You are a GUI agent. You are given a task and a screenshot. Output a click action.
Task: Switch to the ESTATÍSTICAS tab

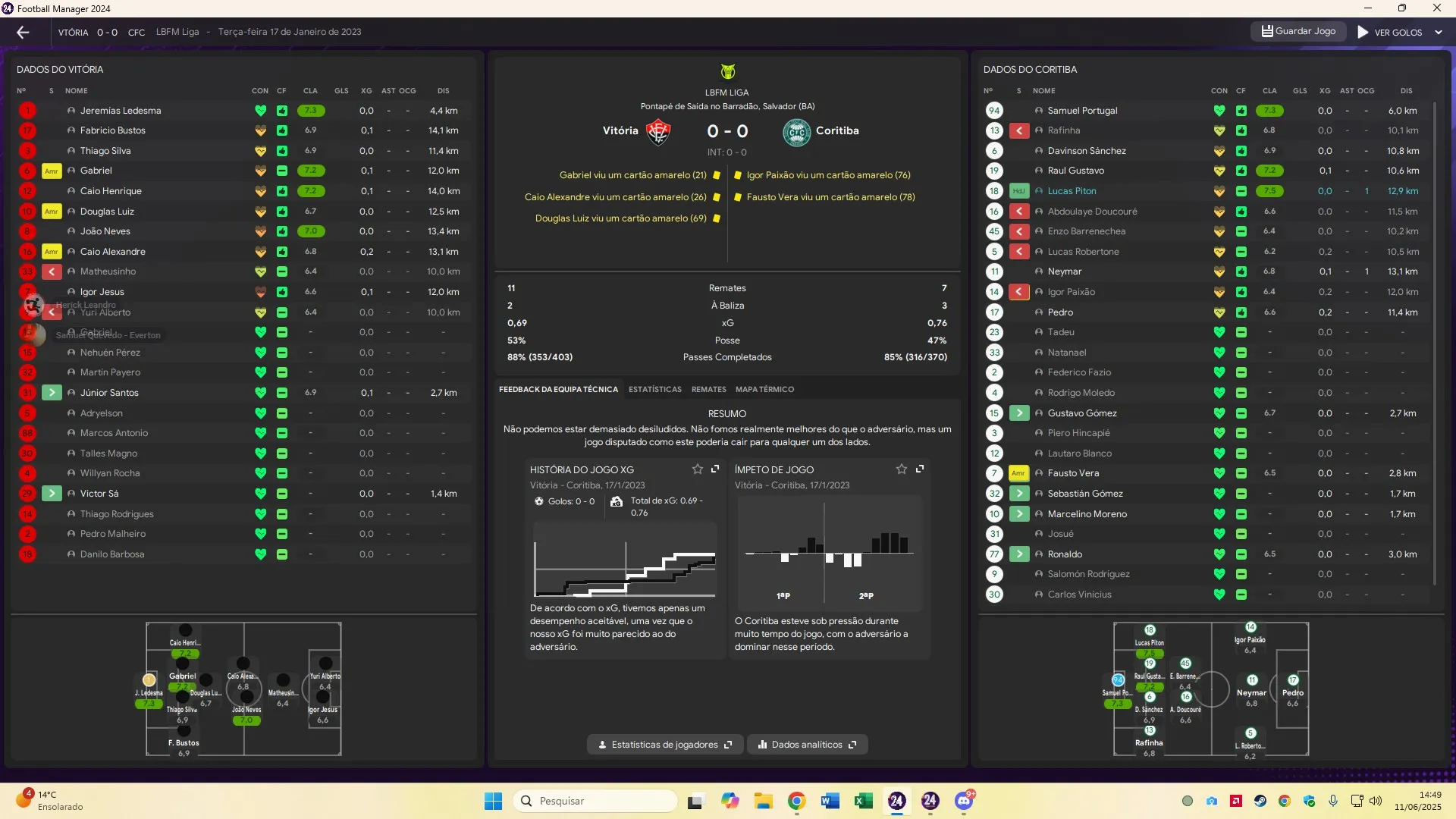[654, 389]
